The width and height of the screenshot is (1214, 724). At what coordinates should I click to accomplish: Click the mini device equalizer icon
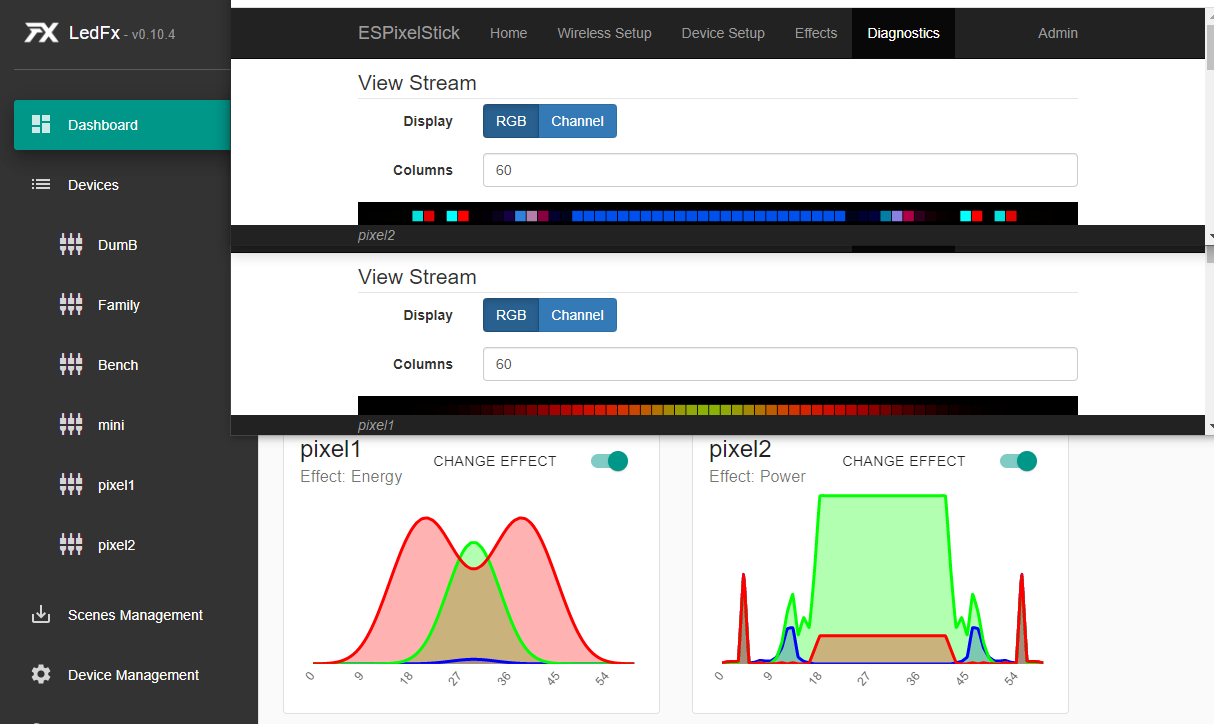pyautogui.click(x=71, y=424)
